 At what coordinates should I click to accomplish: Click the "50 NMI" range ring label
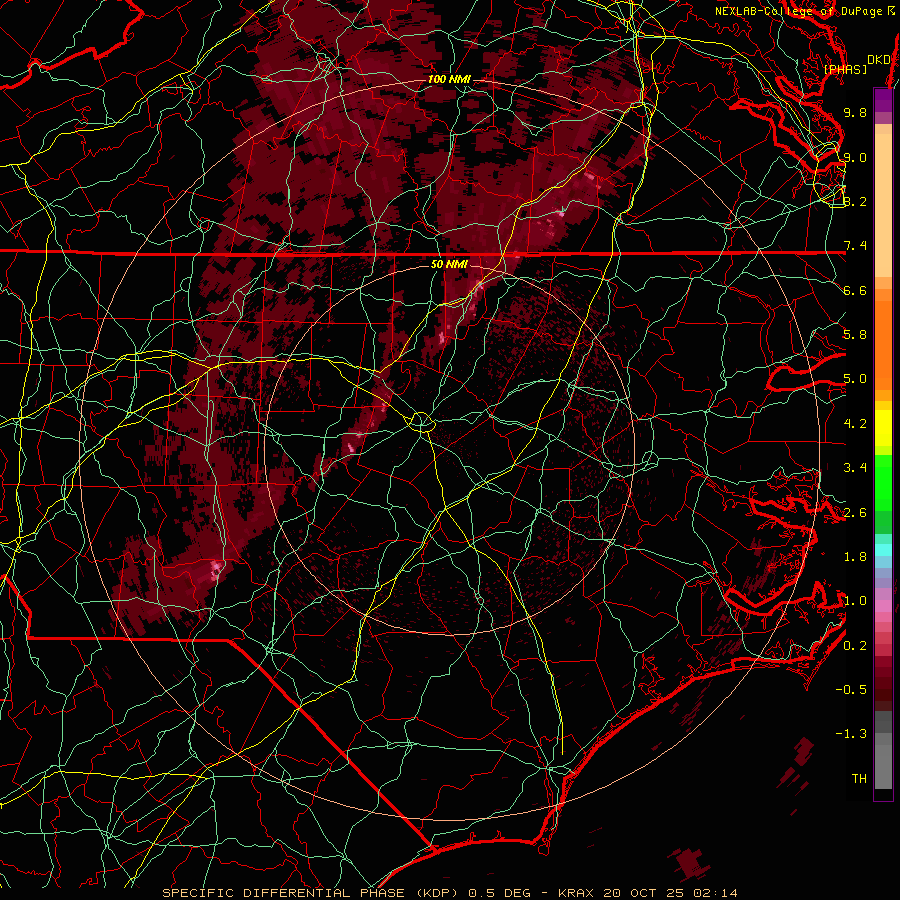449,264
